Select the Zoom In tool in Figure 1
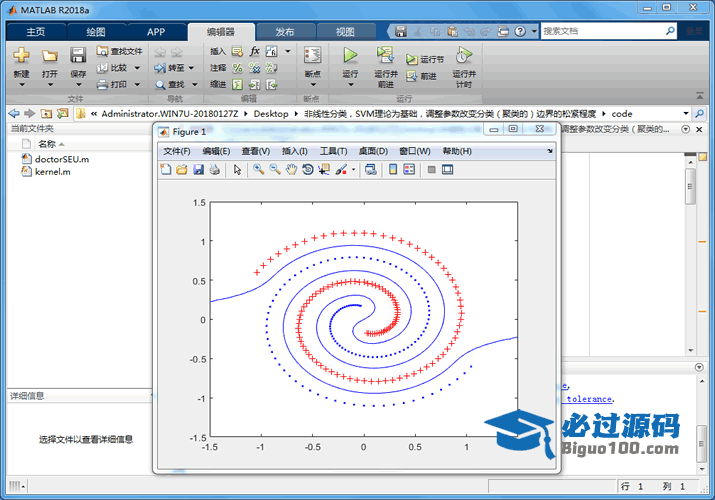715x500 pixels. coord(259,170)
